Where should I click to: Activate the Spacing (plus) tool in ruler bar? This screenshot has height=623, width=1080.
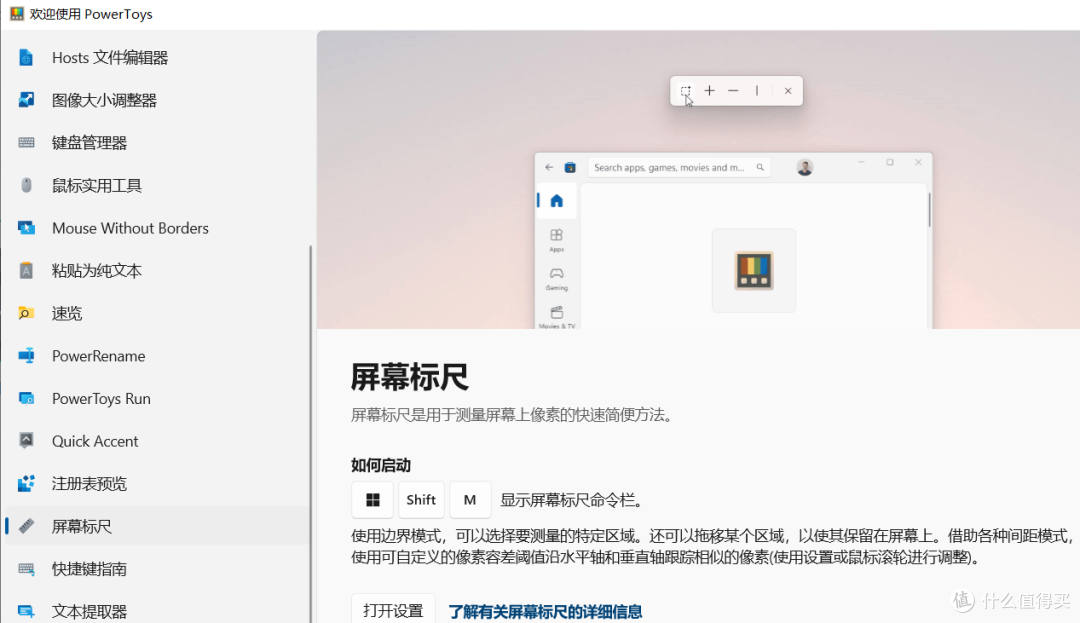(x=709, y=90)
